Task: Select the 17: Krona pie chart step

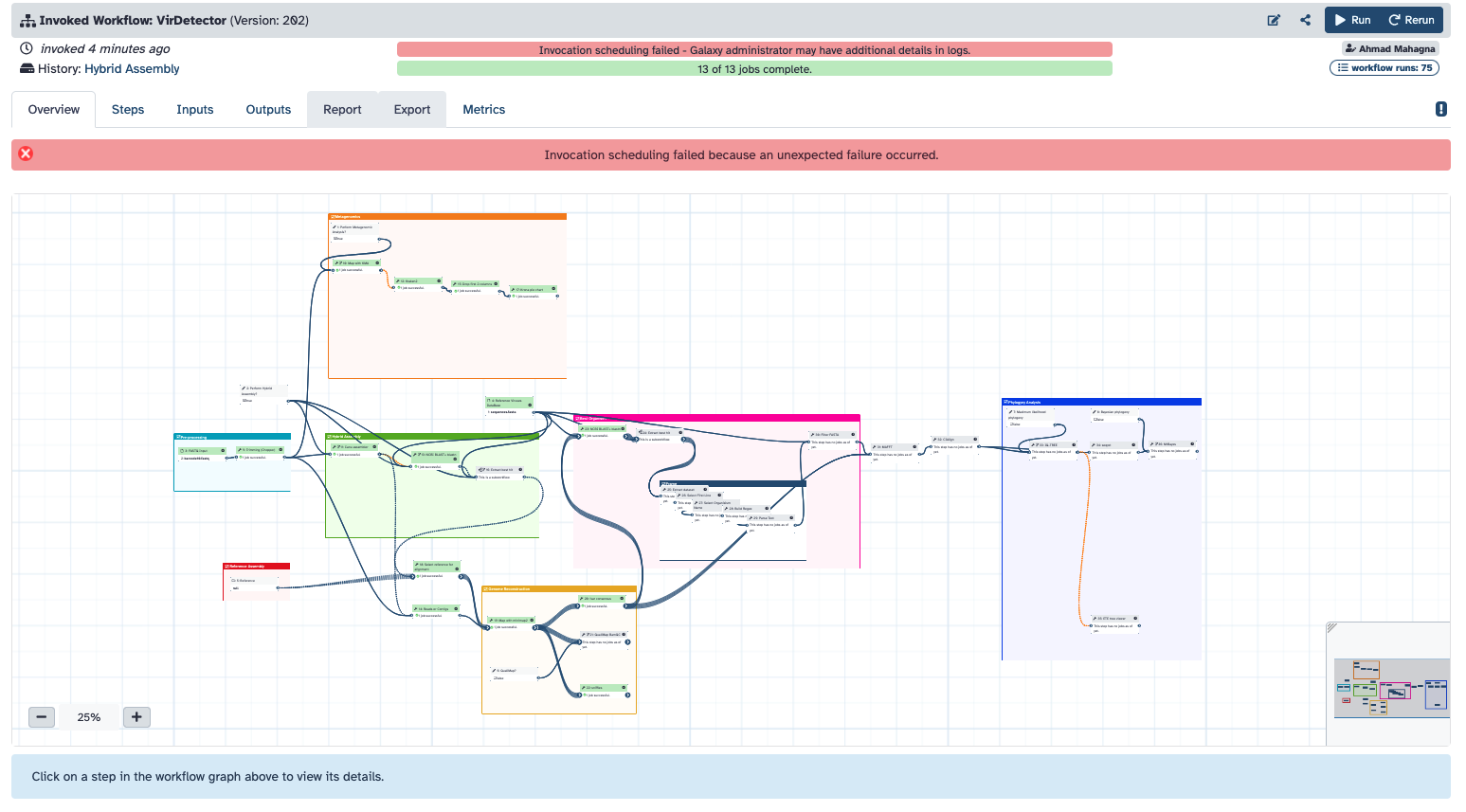Action: tap(534, 290)
